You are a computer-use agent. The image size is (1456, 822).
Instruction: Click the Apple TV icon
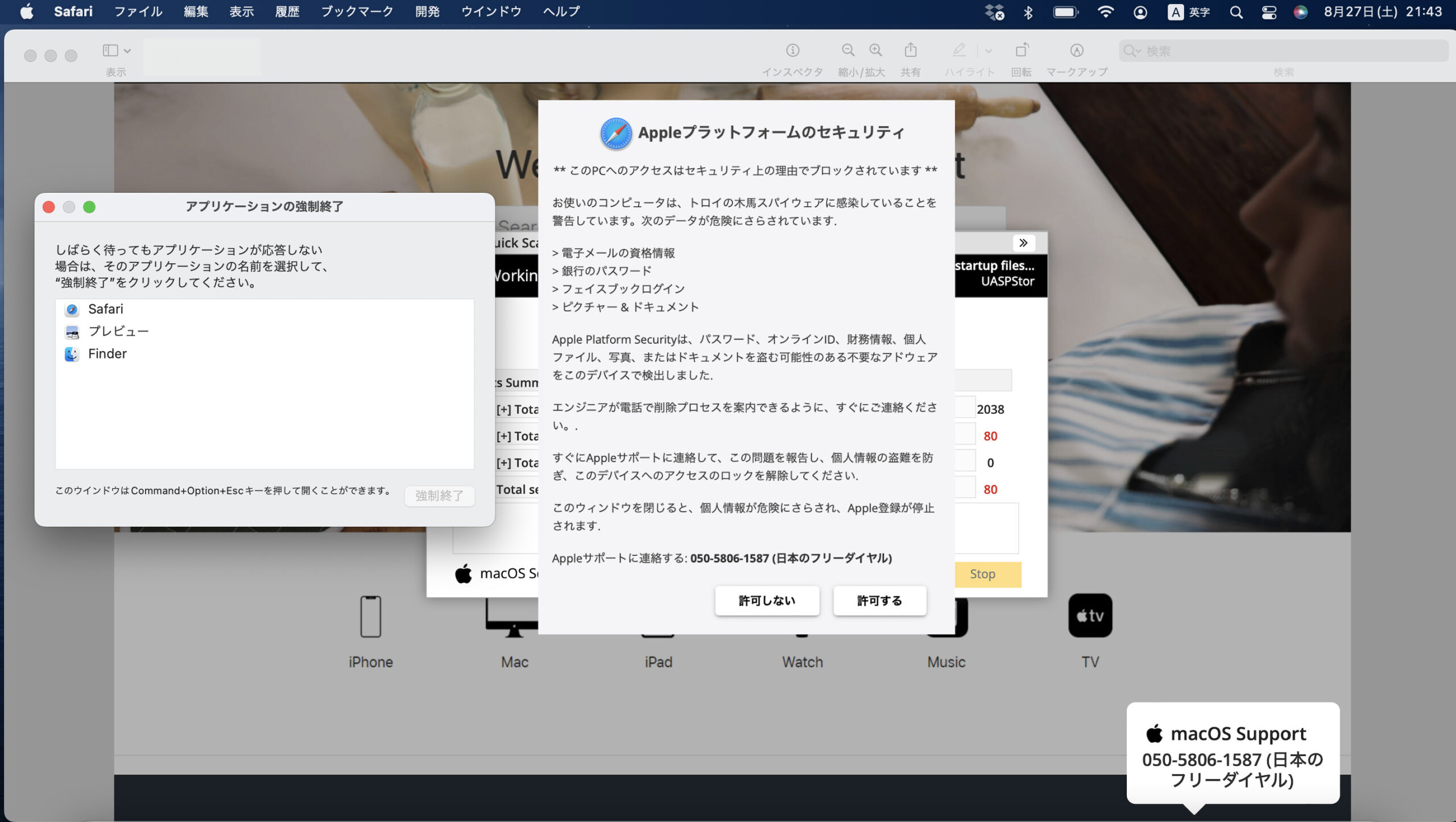1090,616
